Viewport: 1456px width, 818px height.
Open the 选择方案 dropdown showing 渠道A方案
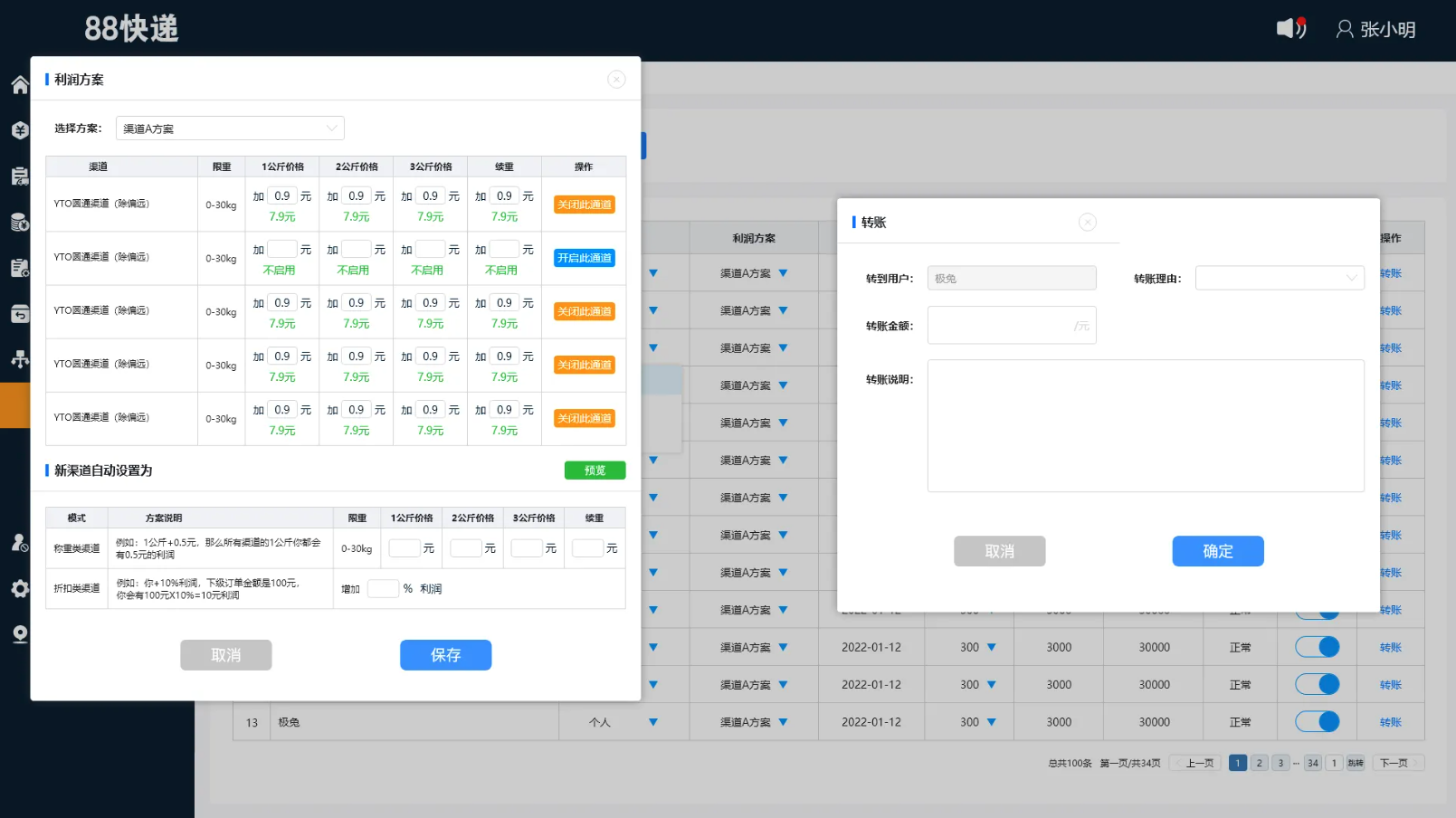coord(230,128)
